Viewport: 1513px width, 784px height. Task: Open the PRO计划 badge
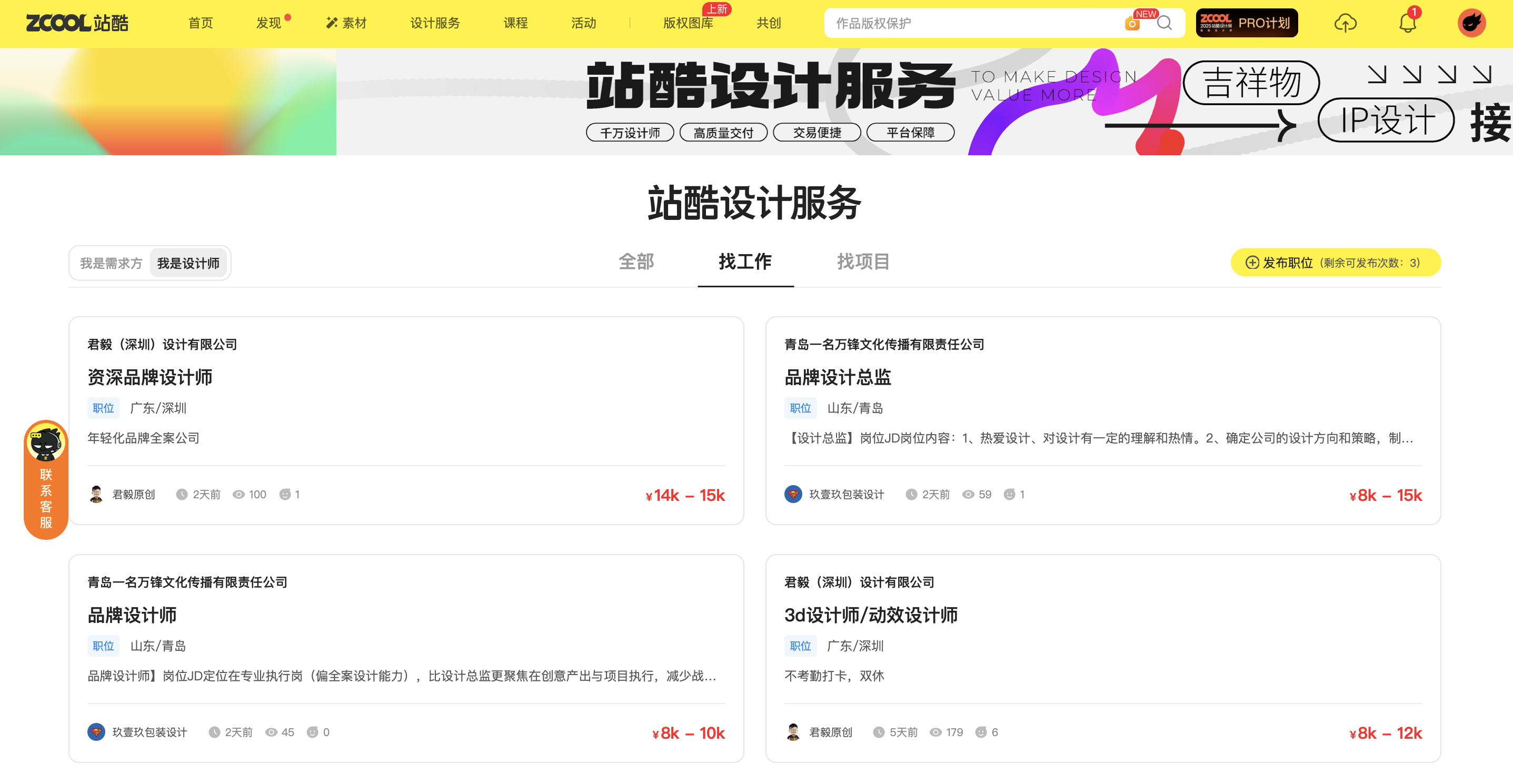[1246, 23]
